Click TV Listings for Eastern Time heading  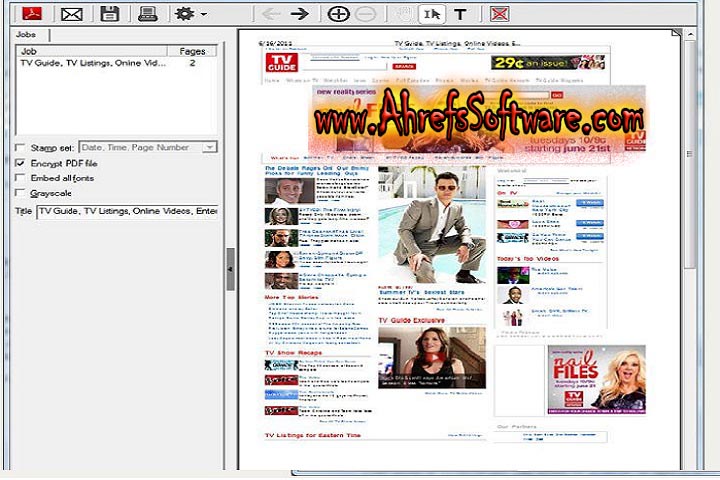[x=313, y=435]
